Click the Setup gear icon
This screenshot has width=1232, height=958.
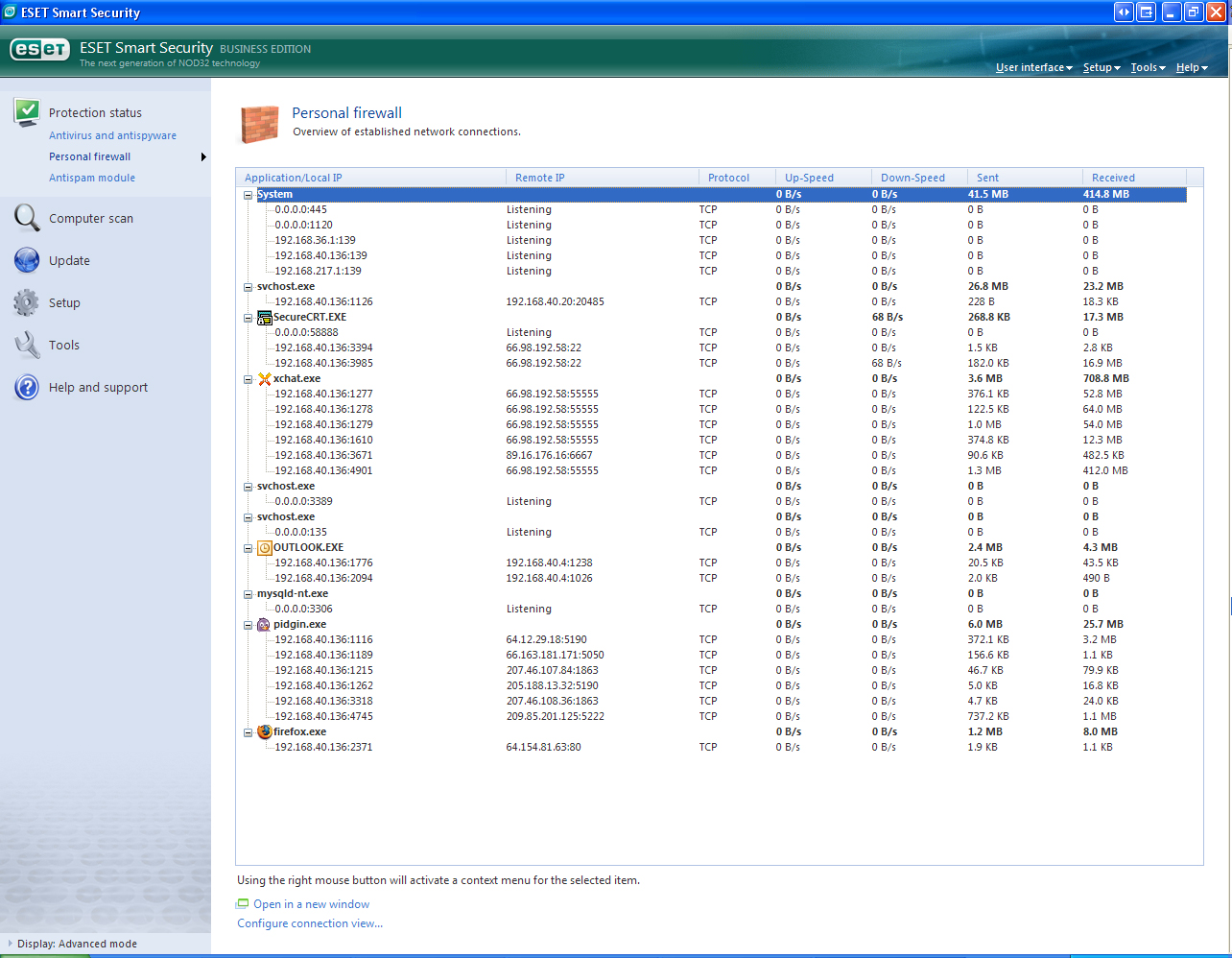tap(27, 302)
